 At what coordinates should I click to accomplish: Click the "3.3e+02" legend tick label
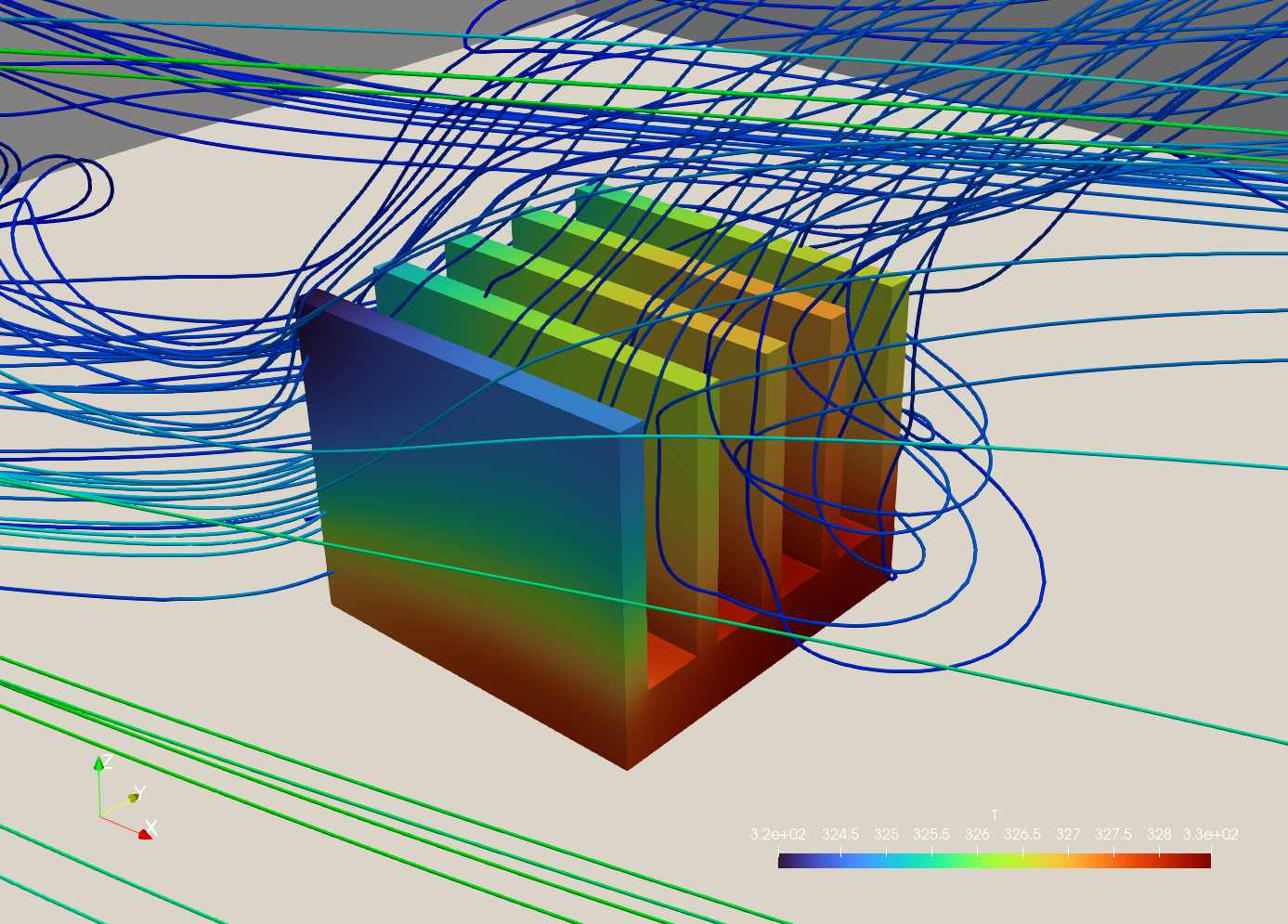tap(1211, 835)
